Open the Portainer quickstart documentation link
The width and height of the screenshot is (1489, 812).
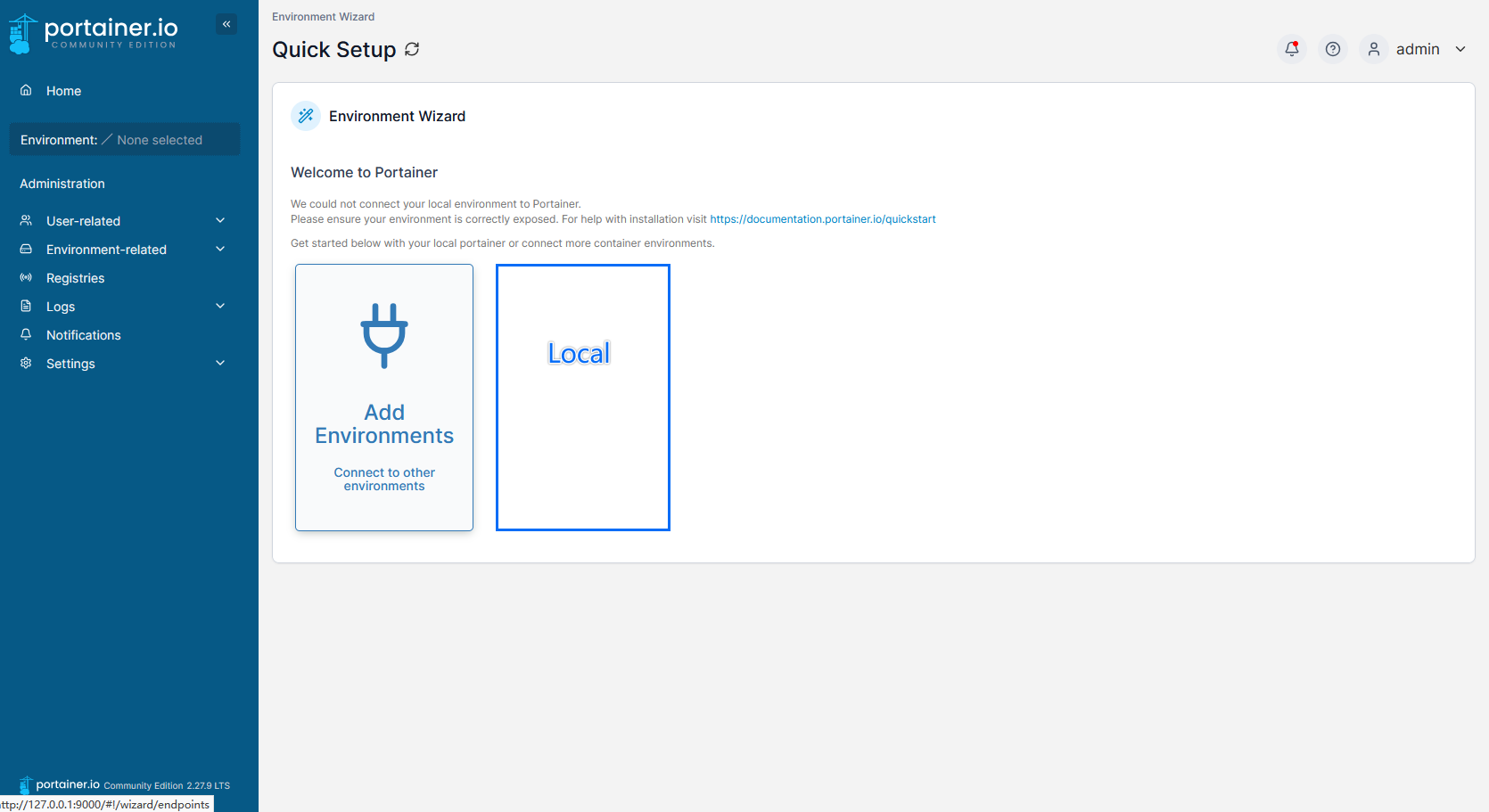coord(822,219)
